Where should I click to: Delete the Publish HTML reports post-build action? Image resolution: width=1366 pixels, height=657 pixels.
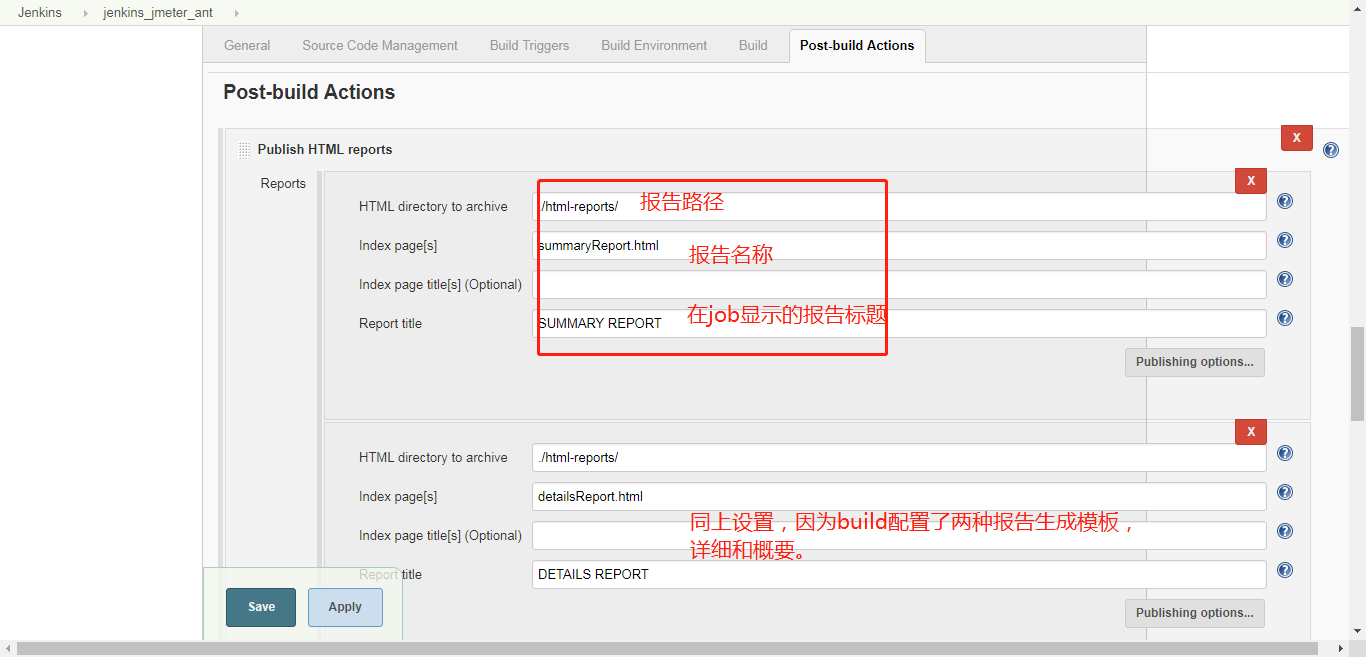pyautogui.click(x=1296, y=138)
